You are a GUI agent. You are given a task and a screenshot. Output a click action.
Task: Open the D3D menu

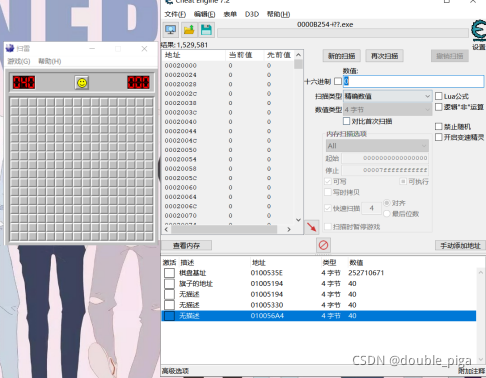click(252, 14)
